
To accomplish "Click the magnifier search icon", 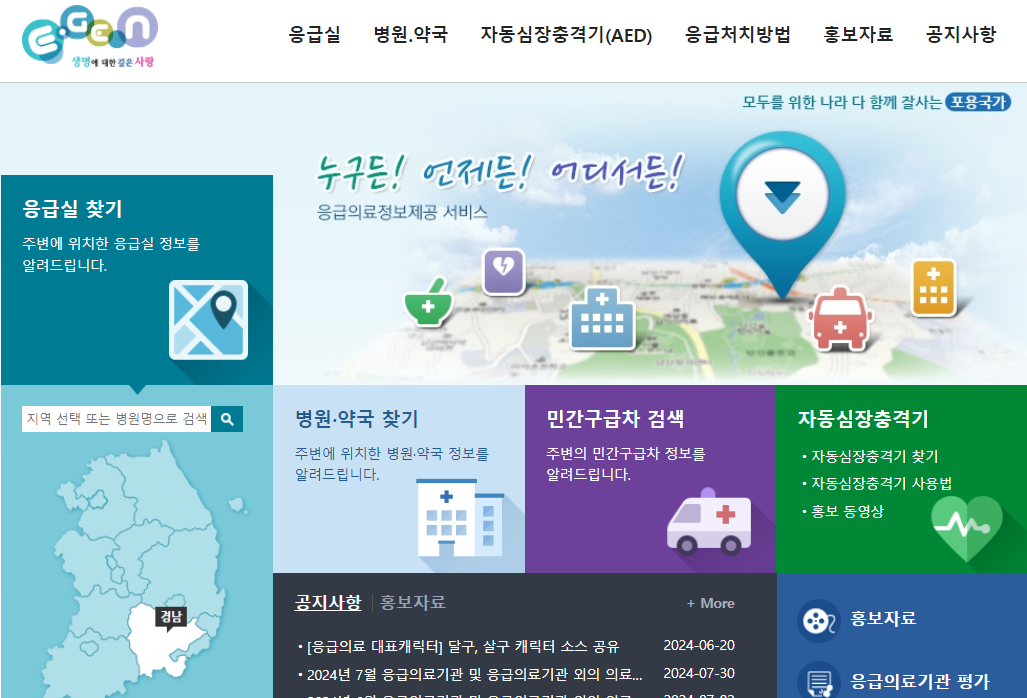I will 227,419.
